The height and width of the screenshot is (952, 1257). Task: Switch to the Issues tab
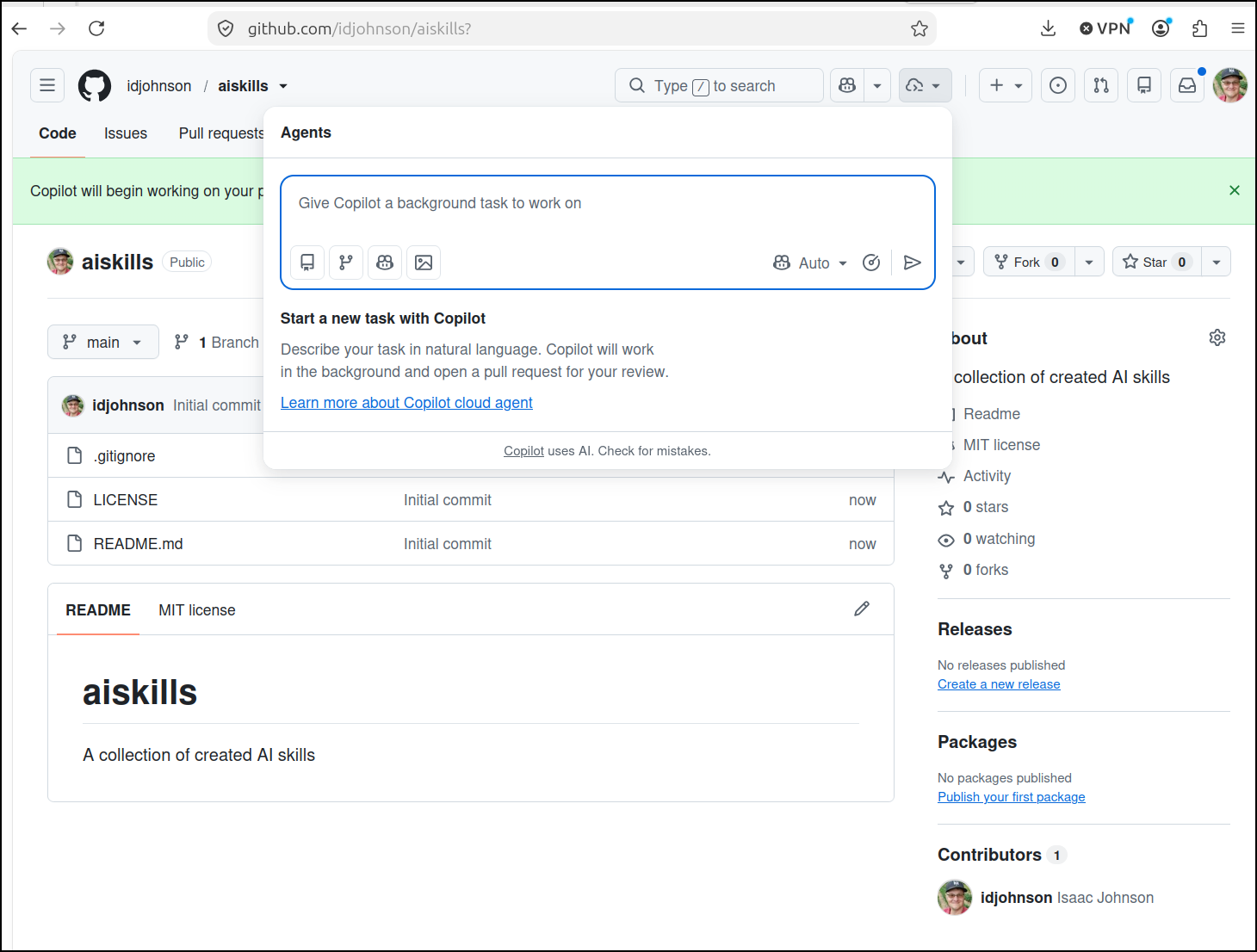[126, 133]
